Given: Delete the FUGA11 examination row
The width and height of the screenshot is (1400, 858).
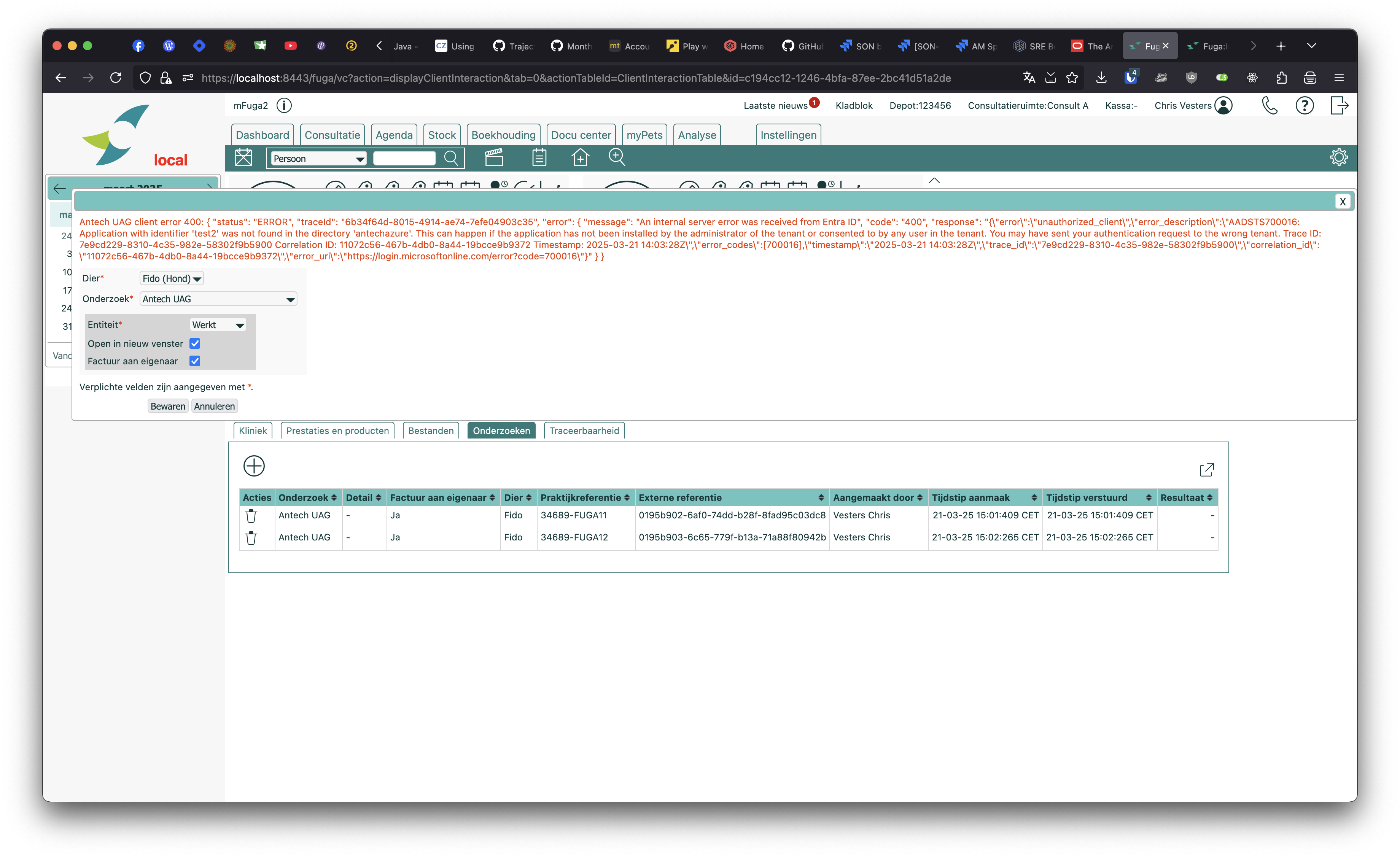Looking at the screenshot, I should point(251,516).
